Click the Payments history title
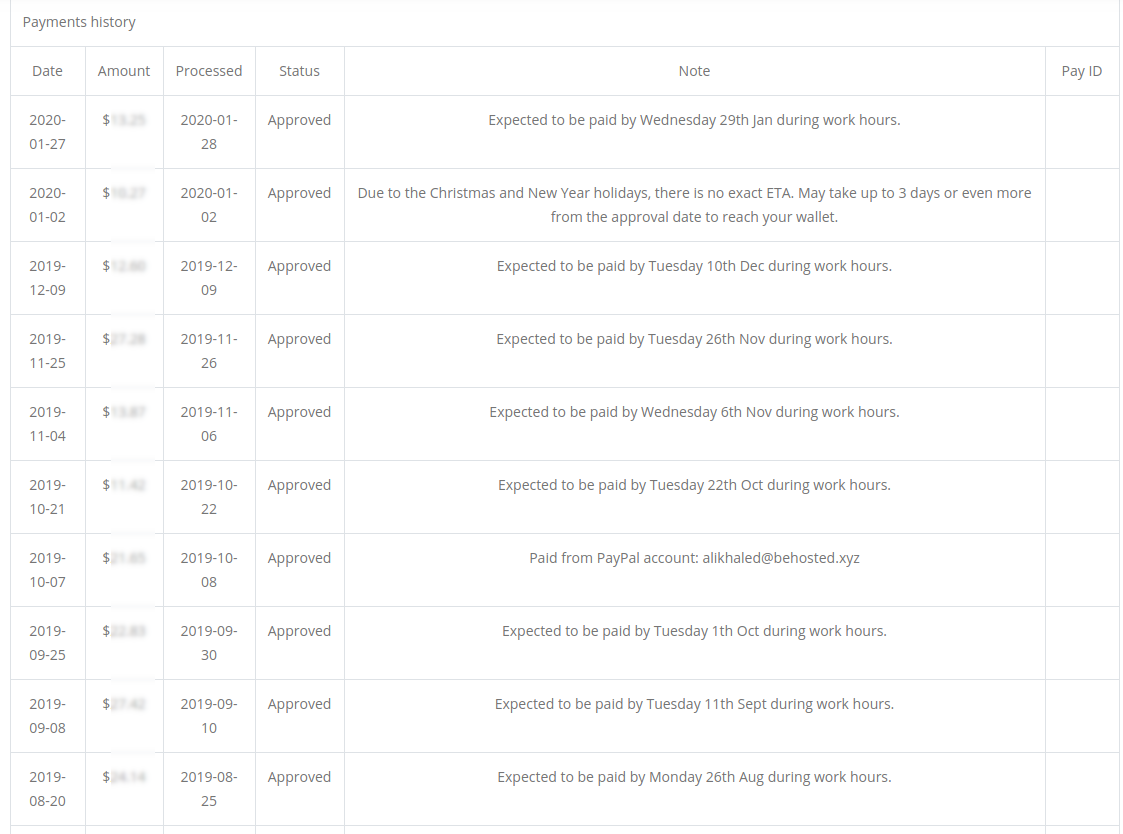This screenshot has height=834, width=1123. coord(79,22)
